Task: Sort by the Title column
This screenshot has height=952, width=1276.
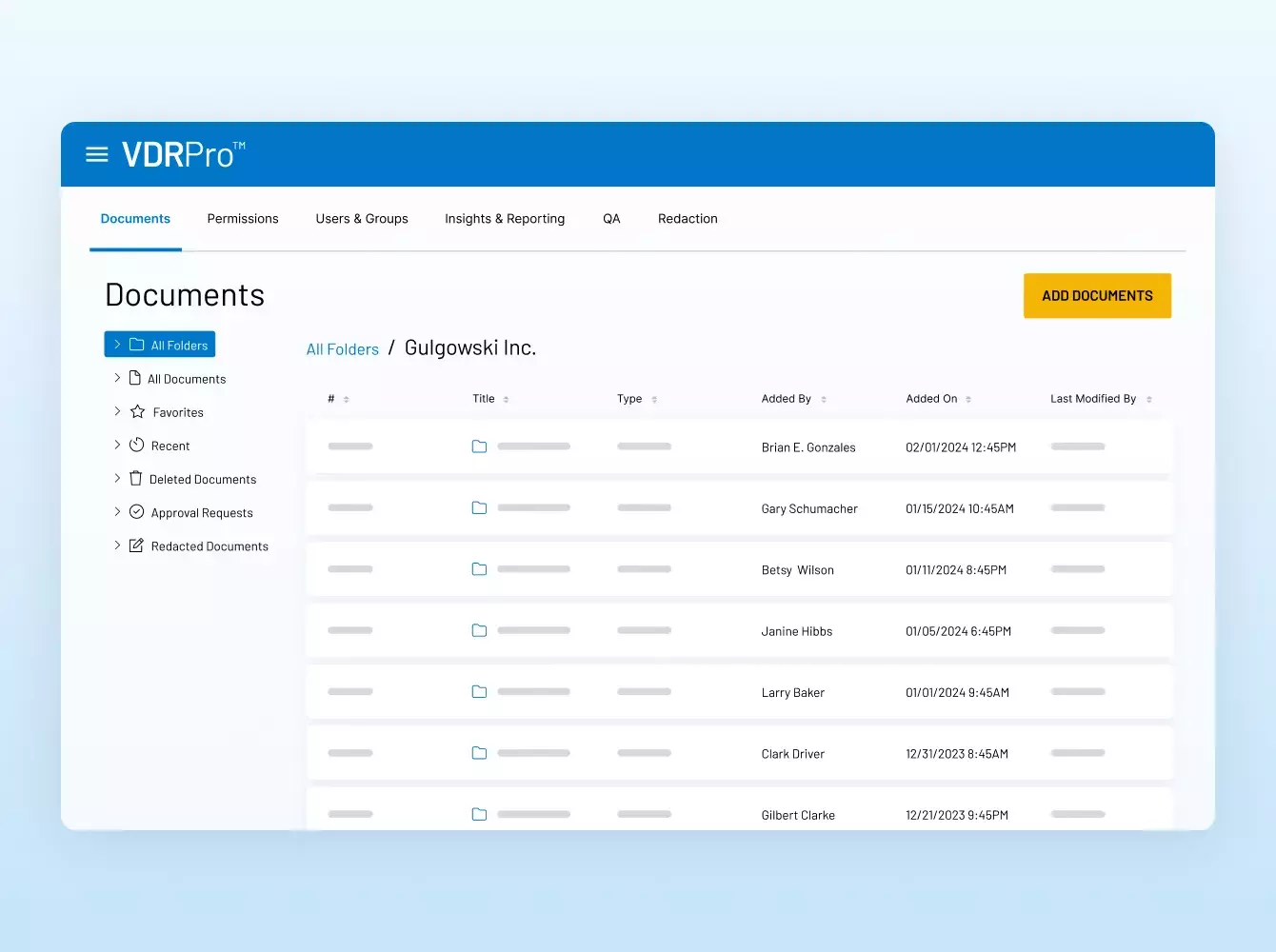Action: [506, 400]
